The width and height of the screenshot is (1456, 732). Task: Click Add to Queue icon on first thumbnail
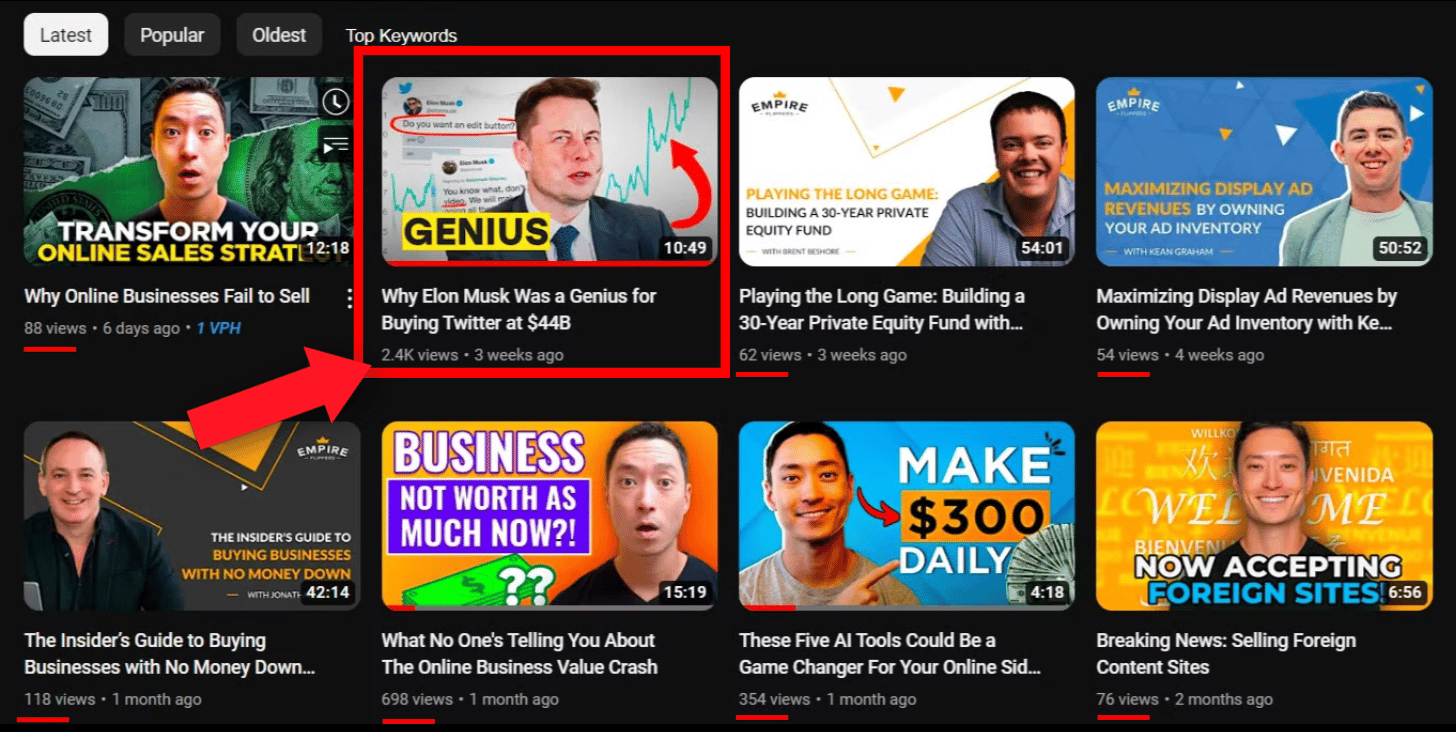(336, 145)
